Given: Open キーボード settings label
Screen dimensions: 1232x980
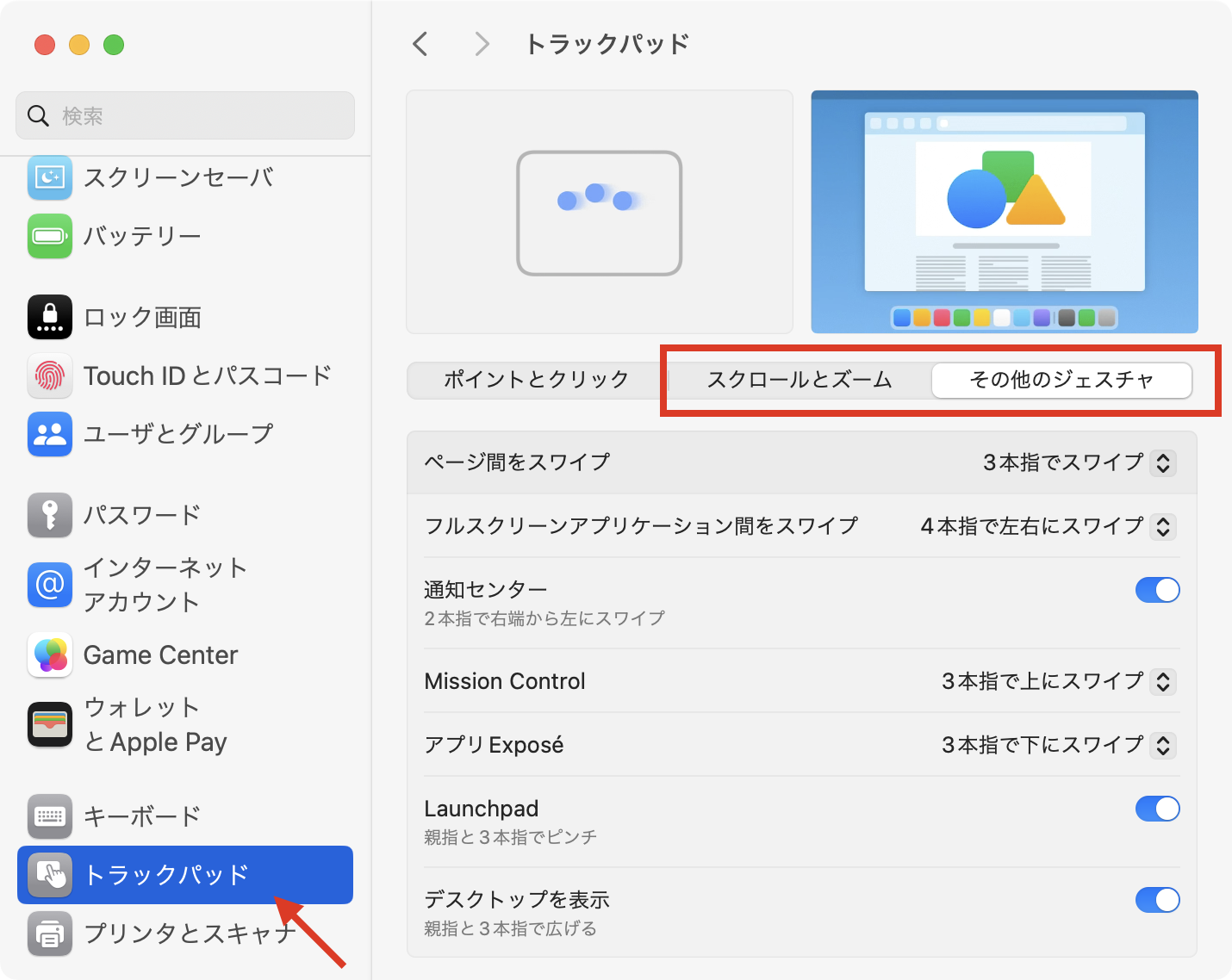Looking at the screenshot, I should (x=142, y=816).
